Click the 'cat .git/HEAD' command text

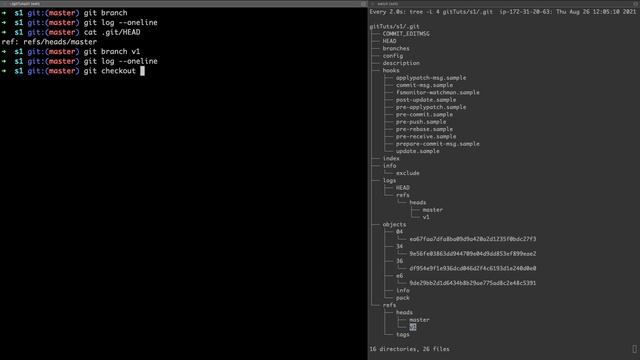pos(112,32)
